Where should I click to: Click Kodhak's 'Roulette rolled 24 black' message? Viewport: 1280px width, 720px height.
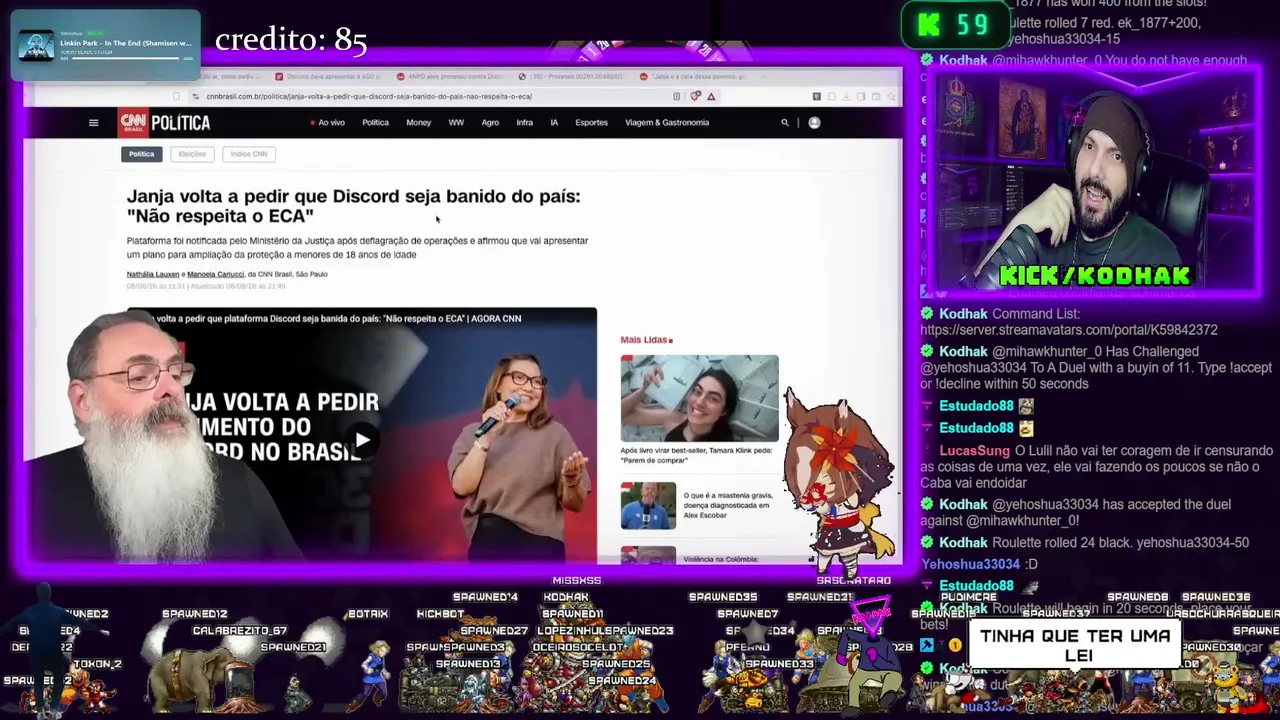1120,543
